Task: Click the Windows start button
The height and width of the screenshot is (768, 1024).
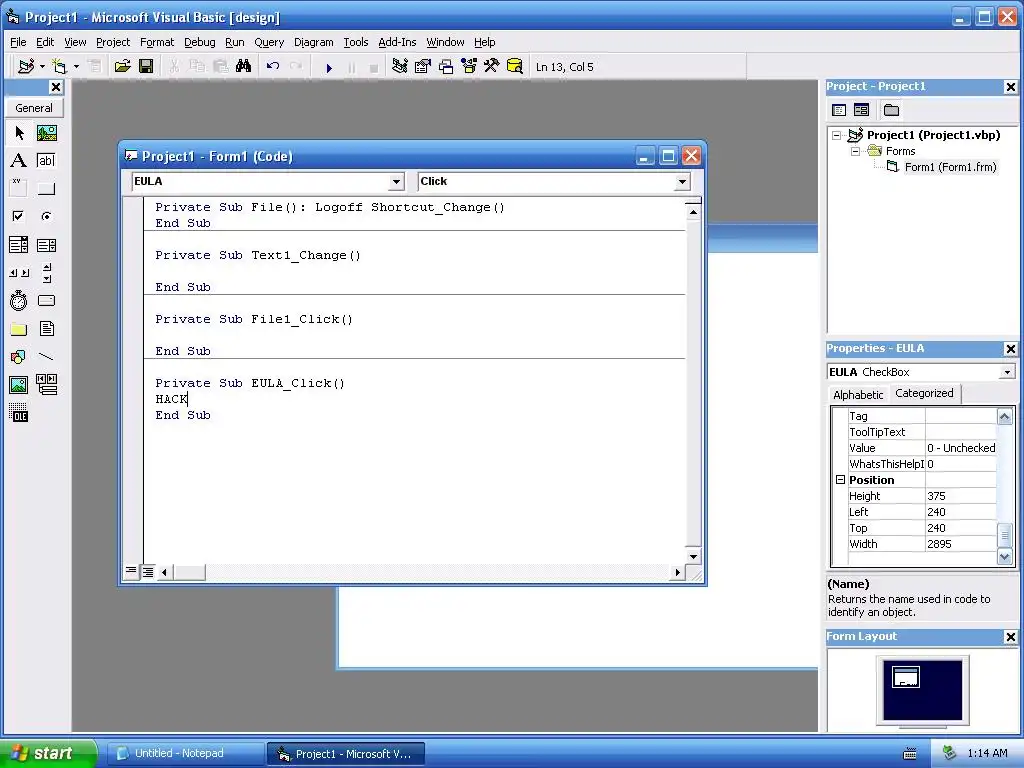Action: tap(48, 753)
